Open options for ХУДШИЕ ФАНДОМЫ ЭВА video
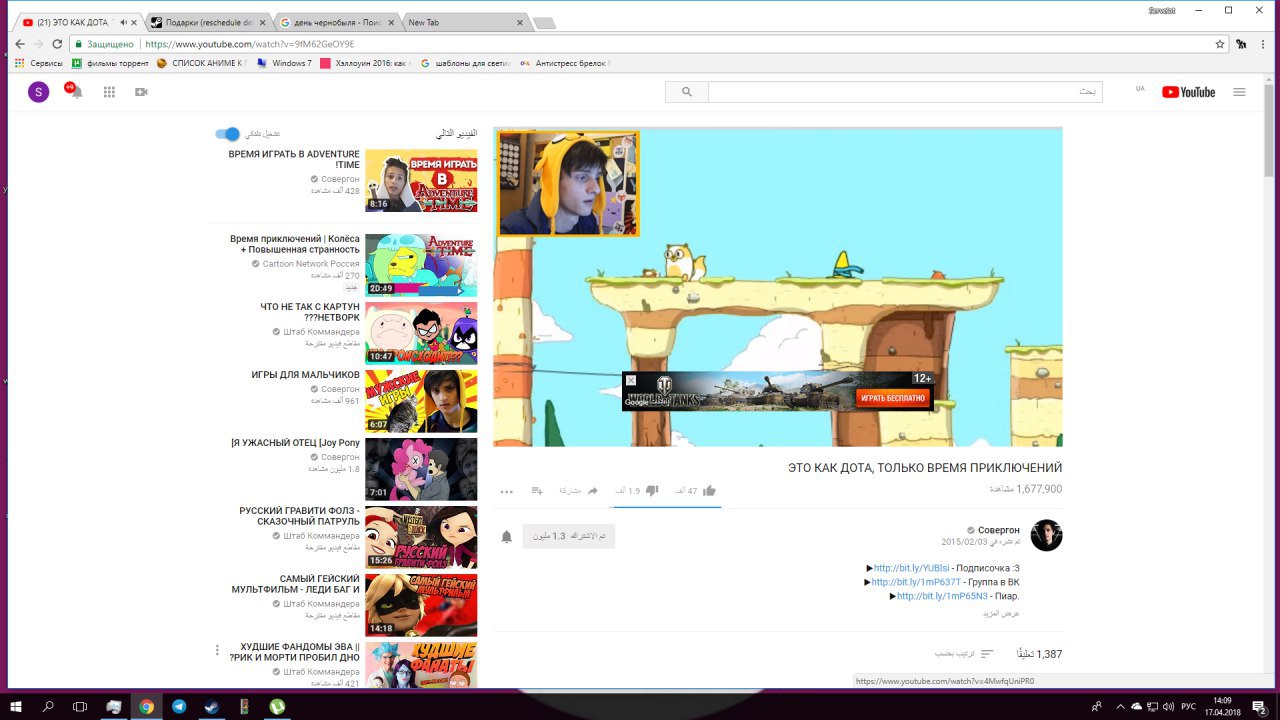The image size is (1280, 720). click(x=217, y=650)
